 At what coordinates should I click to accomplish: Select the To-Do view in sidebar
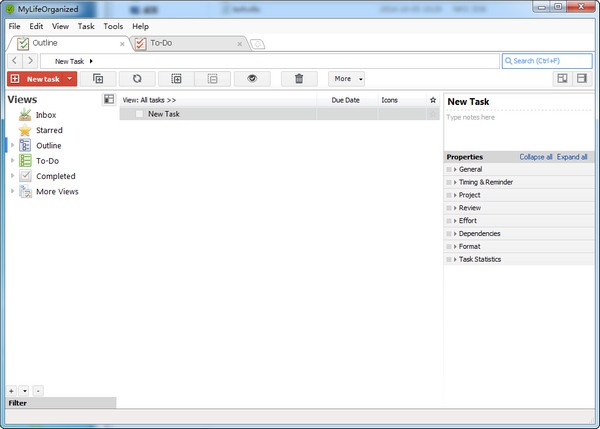[47, 161]
